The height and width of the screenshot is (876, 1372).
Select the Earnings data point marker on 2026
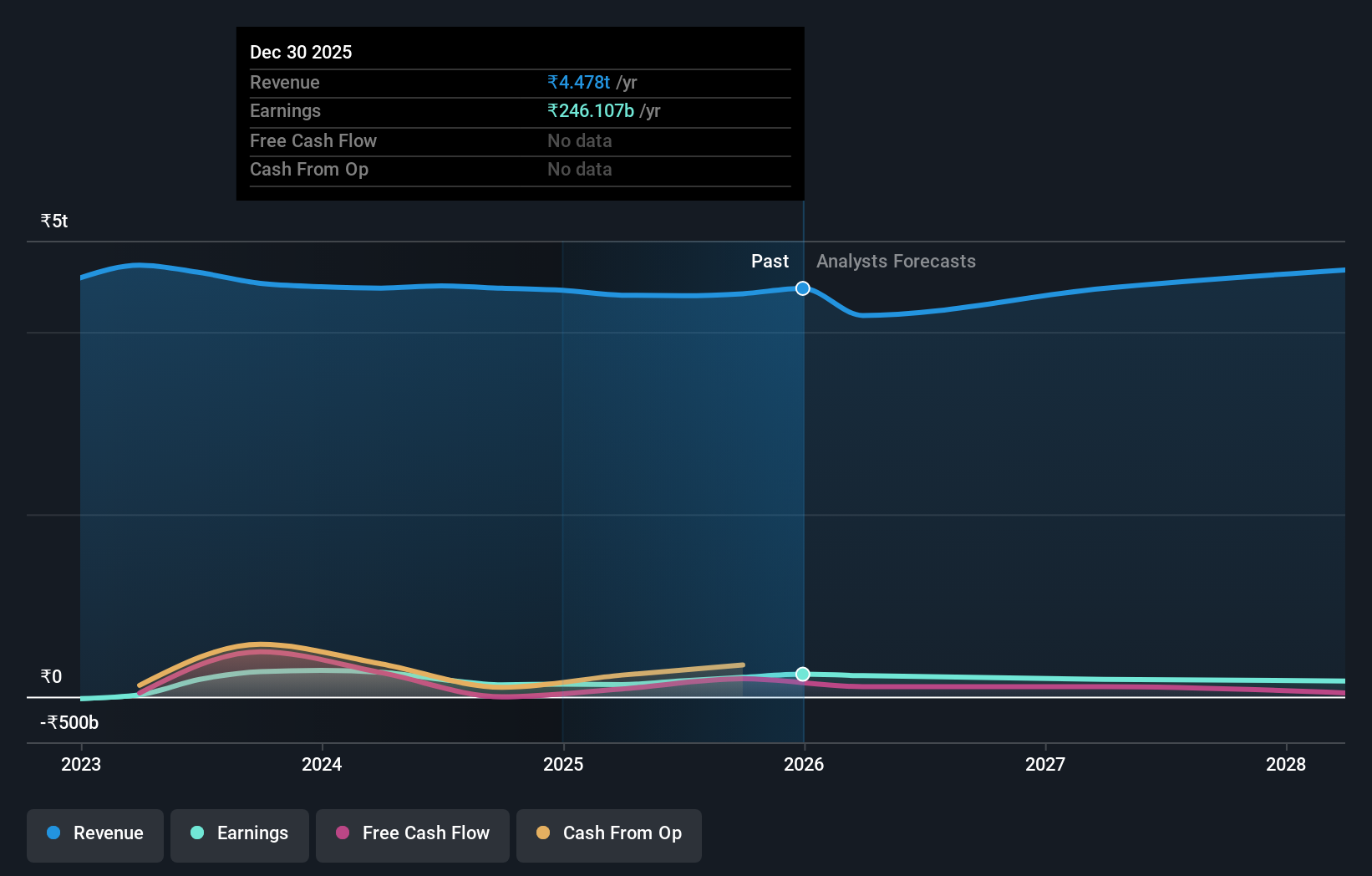(803, 674)
